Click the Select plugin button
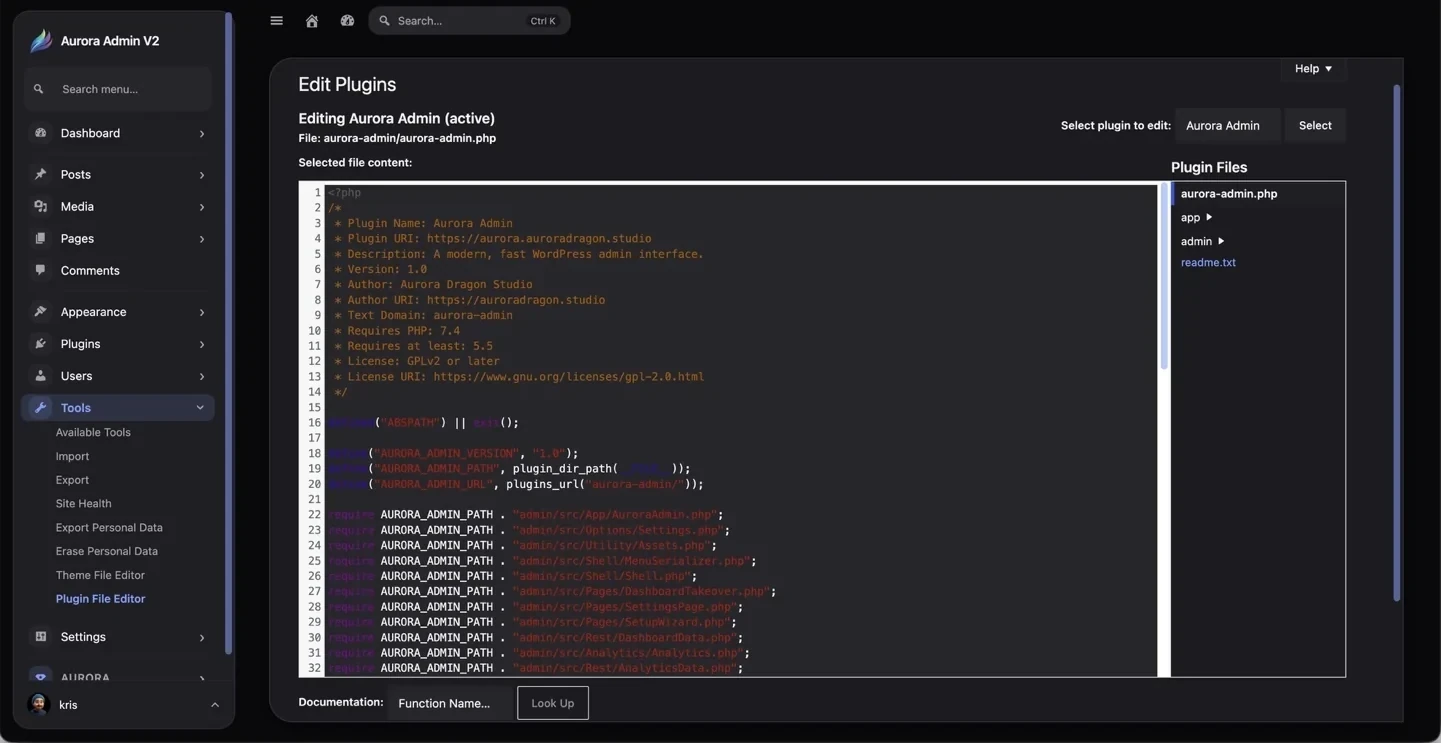The height and width of the screenshot is (743, 1441). (1315, 125)
